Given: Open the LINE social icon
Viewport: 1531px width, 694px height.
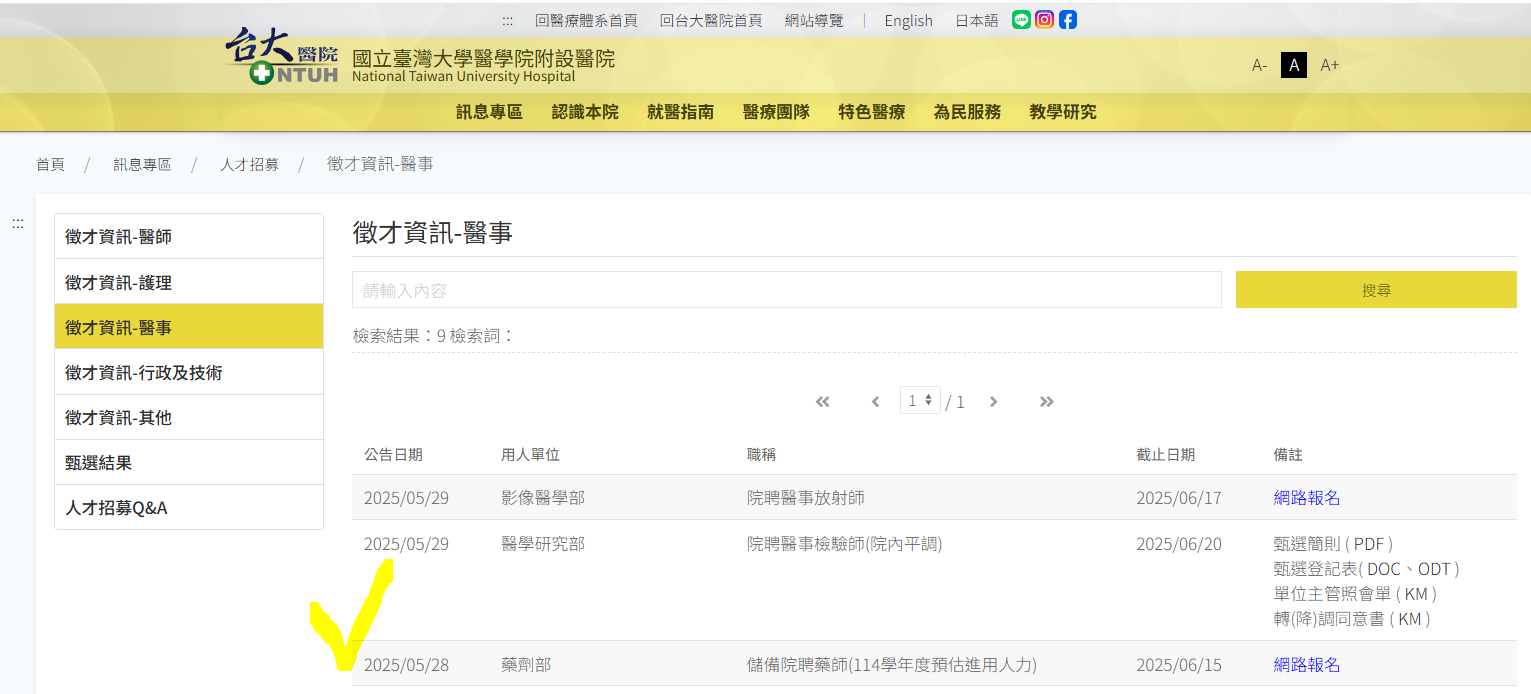Looking at the screenshot, I should (x=1021, y=19).
